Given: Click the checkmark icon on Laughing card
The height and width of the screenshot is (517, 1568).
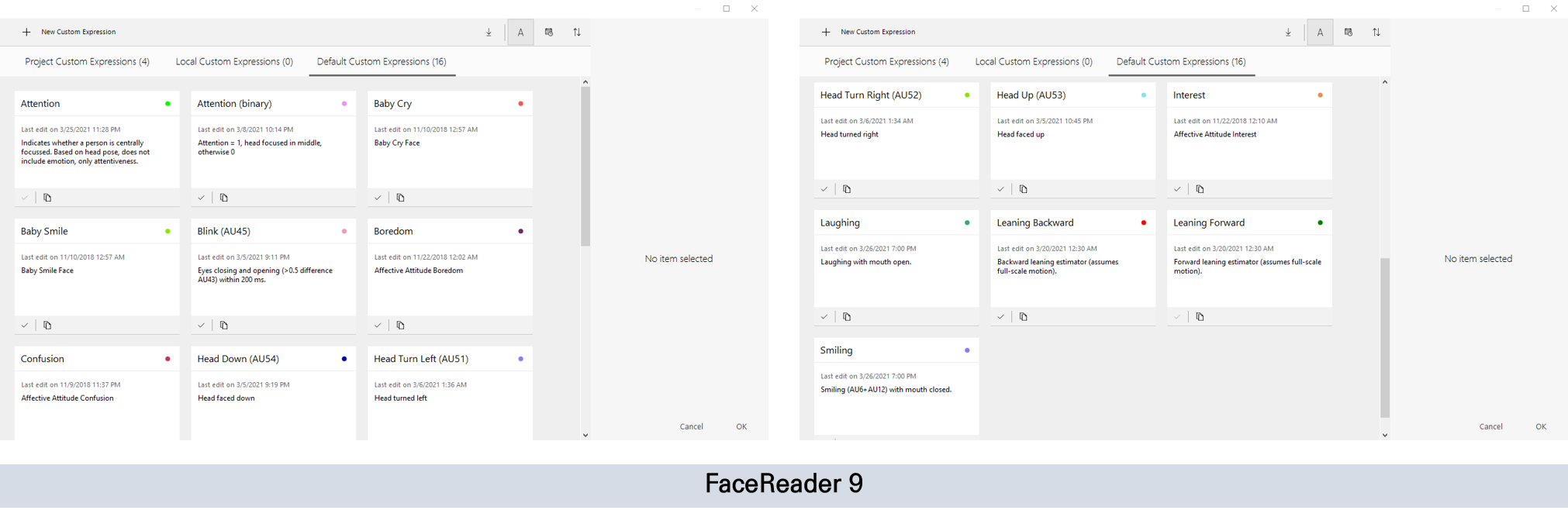Looking at the screenshot, I should 824,317.
